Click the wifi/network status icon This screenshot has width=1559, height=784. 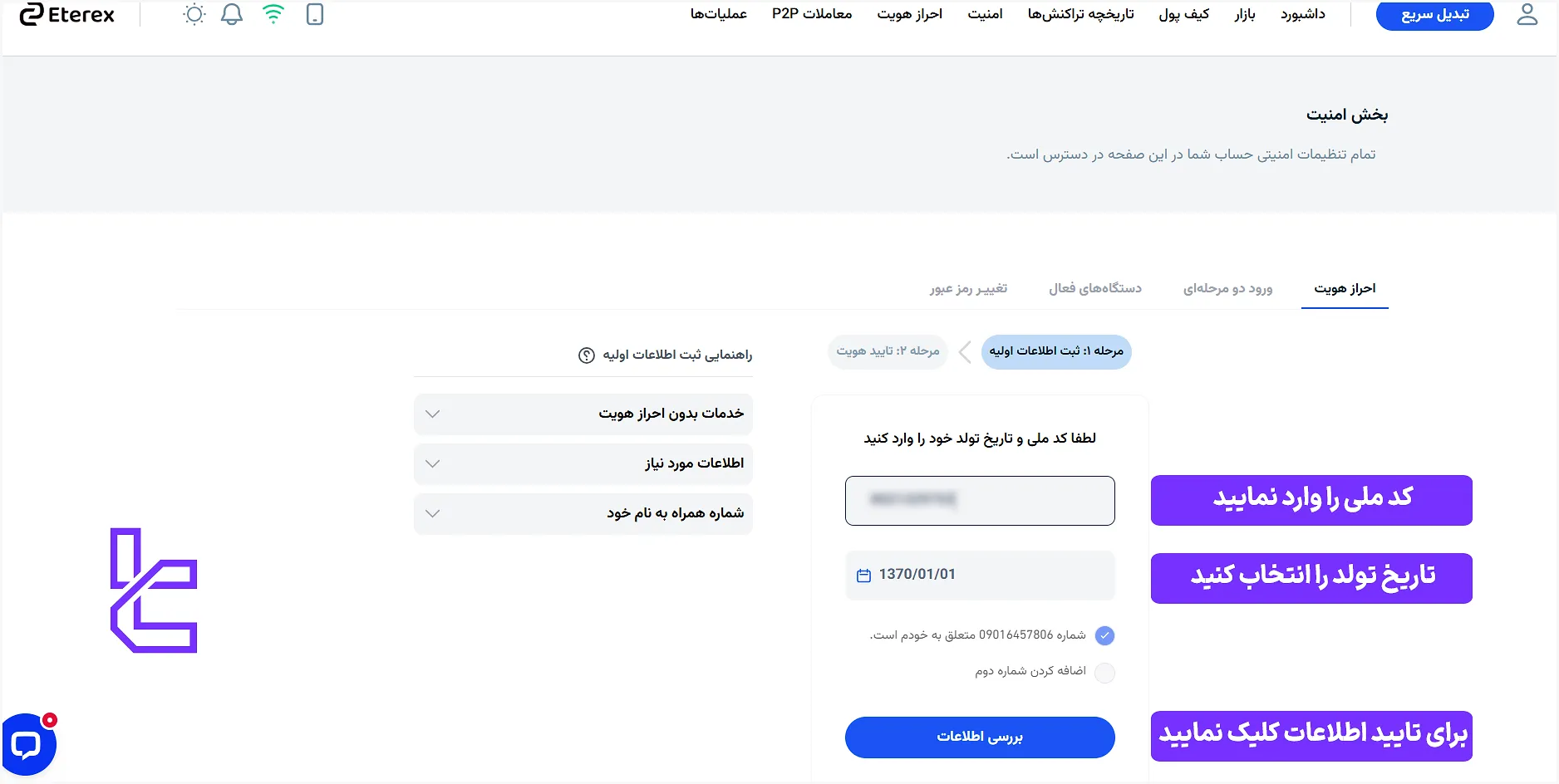273,13
